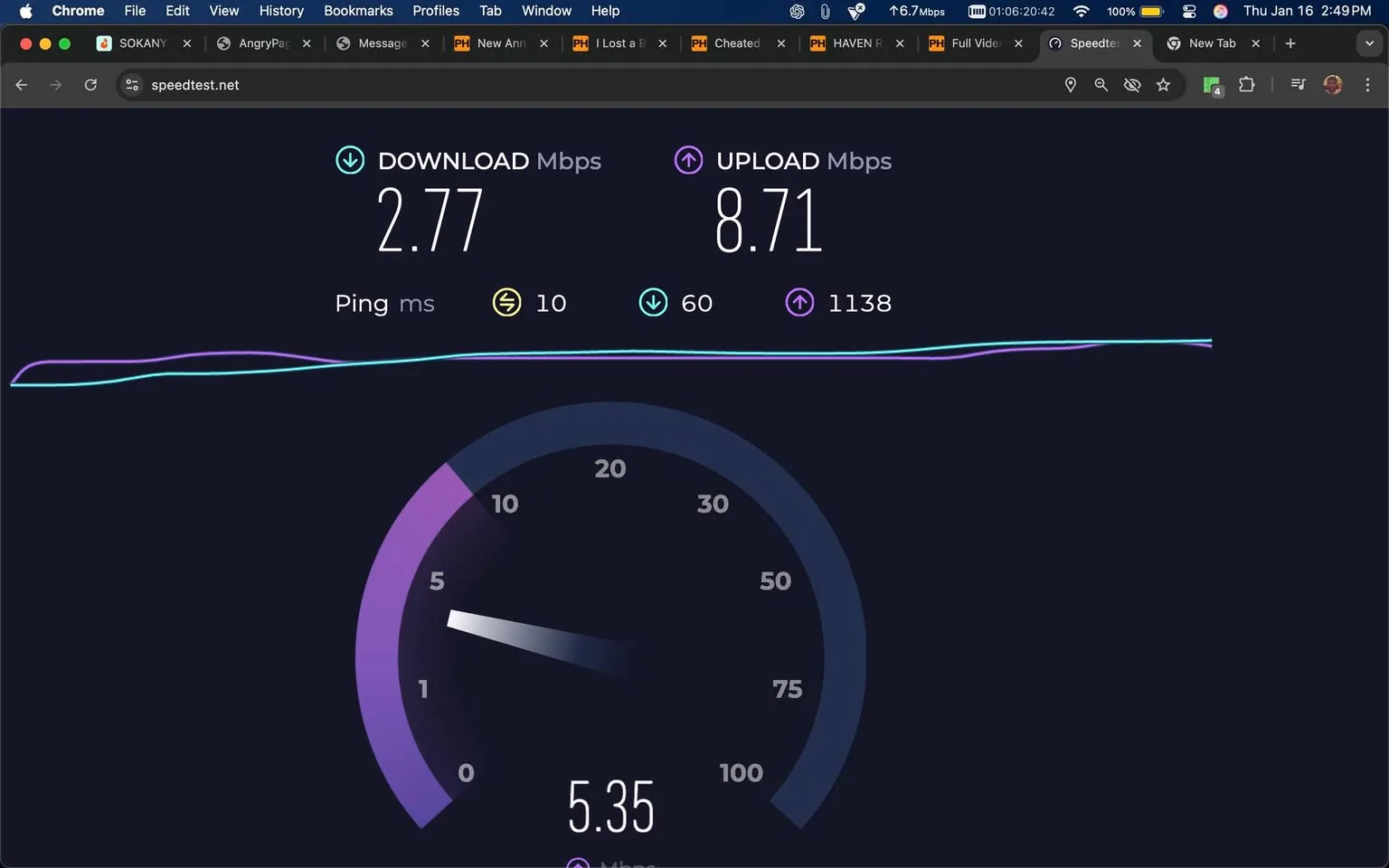Open the Chrome three-dot menu
The width and height of the screenshot is (1389, 868).
1368,84
